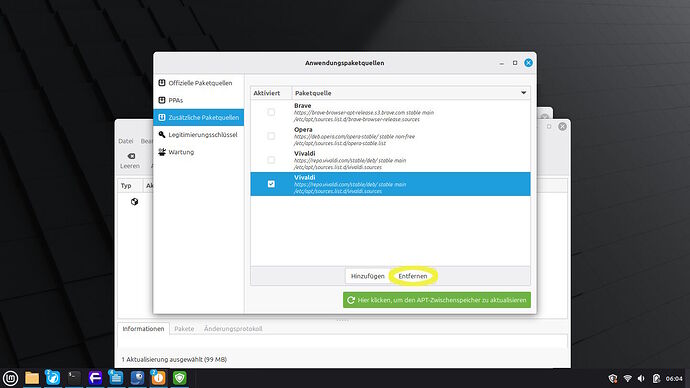Viewport: 690px width, 388px height.
Task: Enable the Opera package source checkbox
Action: [x=271, y=136]
